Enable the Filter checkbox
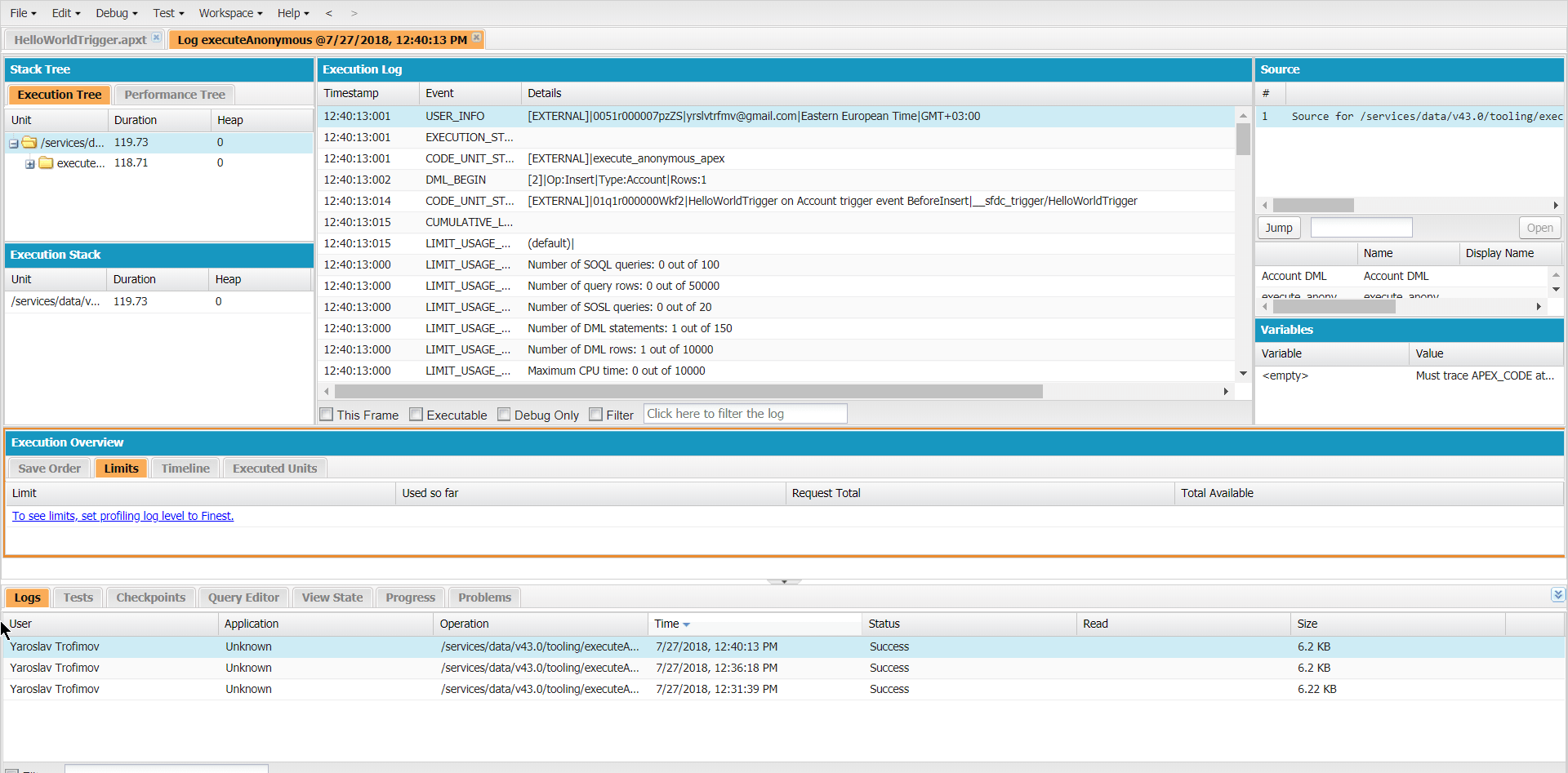 pyautogui.click(x=596, y=415)
